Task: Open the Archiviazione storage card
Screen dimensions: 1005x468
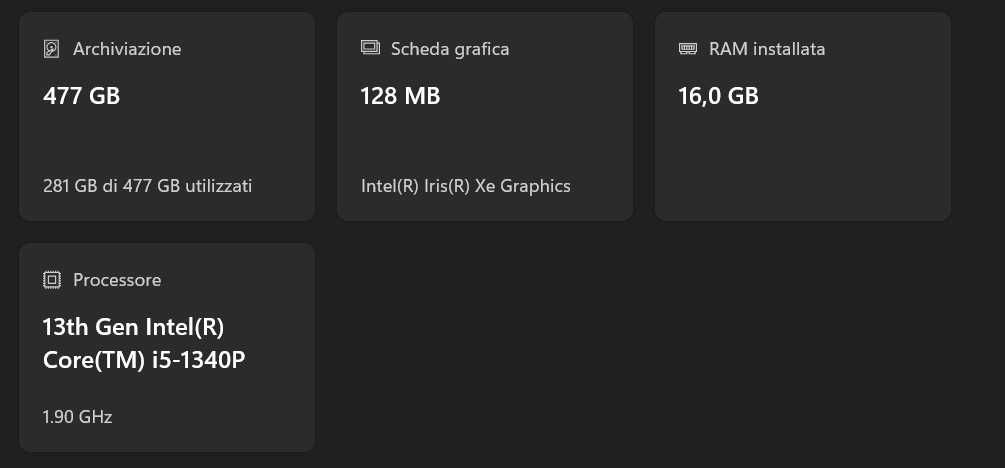Action: click(x=167, y=117)
